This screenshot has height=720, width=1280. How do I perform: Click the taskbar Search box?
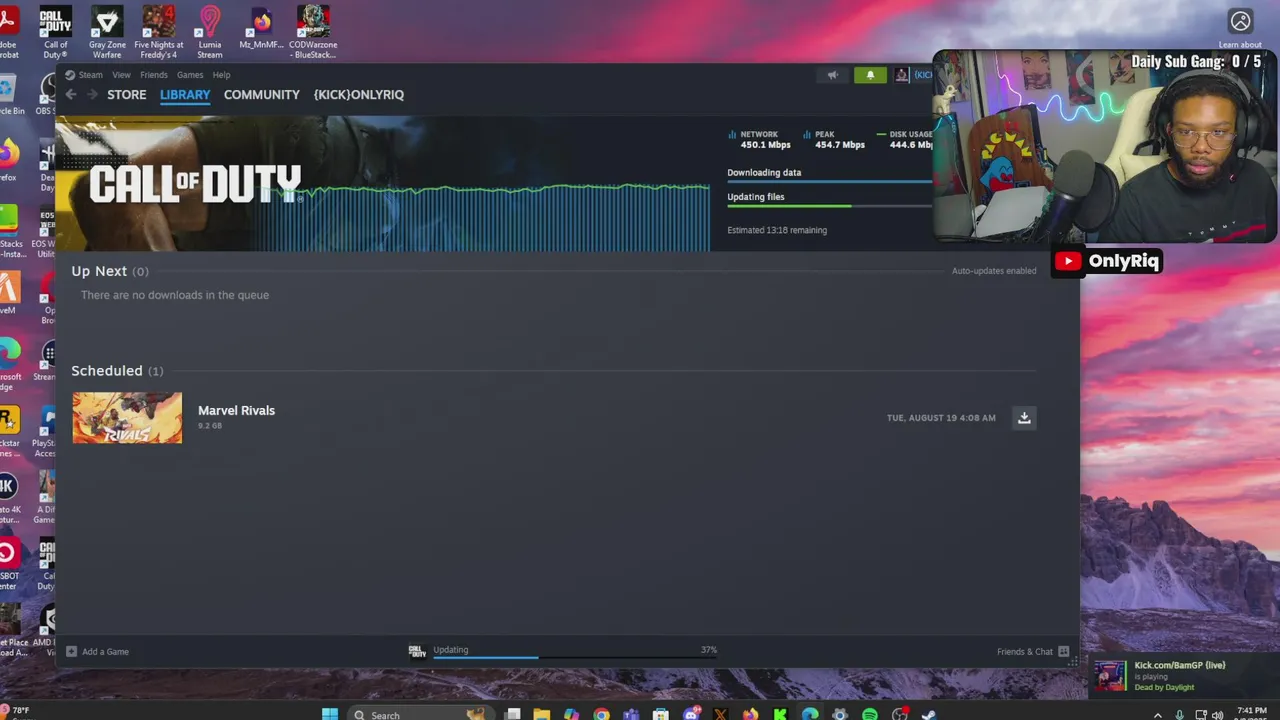click(419, 714)
